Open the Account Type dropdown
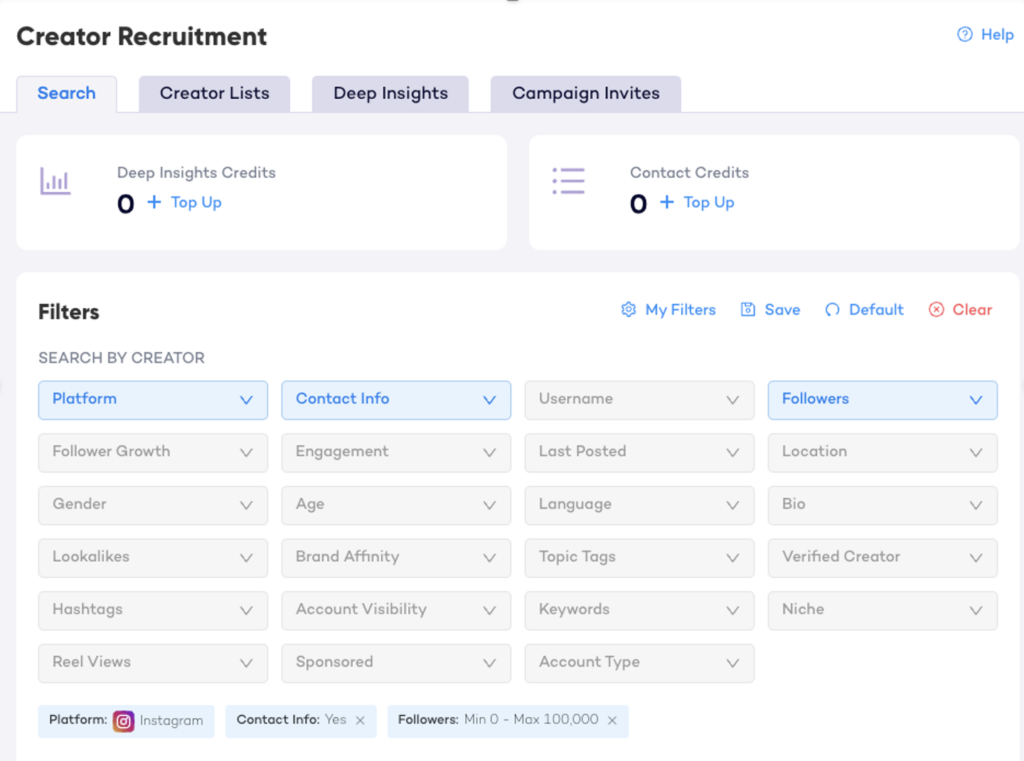This screenshot has height=761, width=1024. click(639, 663)
